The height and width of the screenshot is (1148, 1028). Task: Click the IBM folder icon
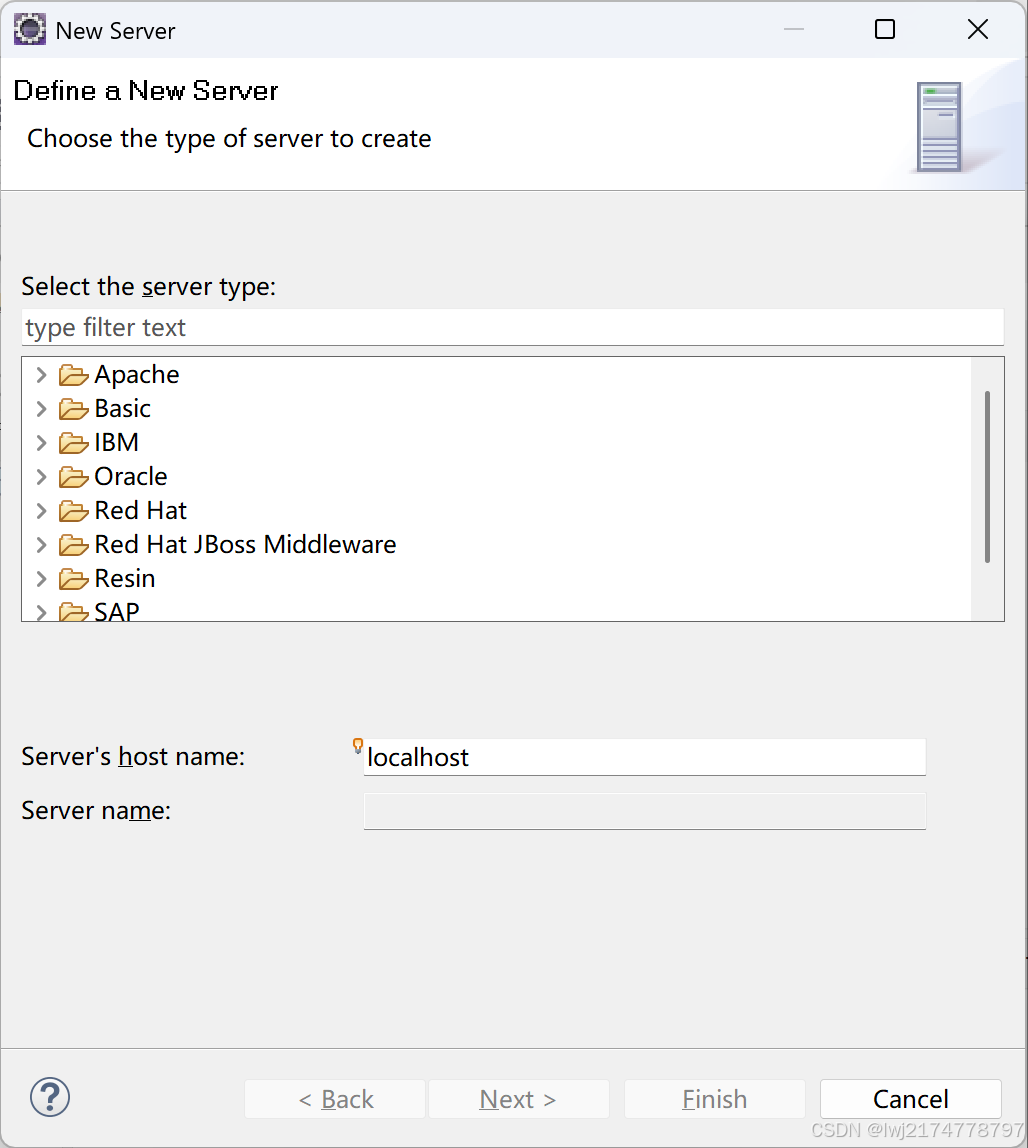tap(73, 443)
